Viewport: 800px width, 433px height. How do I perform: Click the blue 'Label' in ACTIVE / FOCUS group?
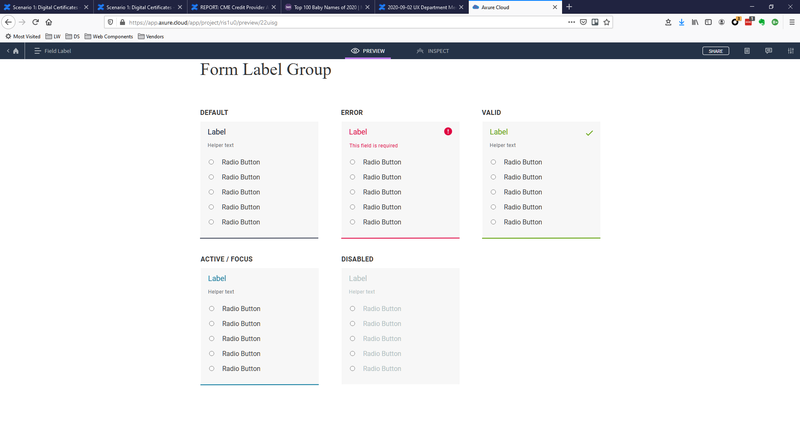pyautogui.click(x=217, y=278)
